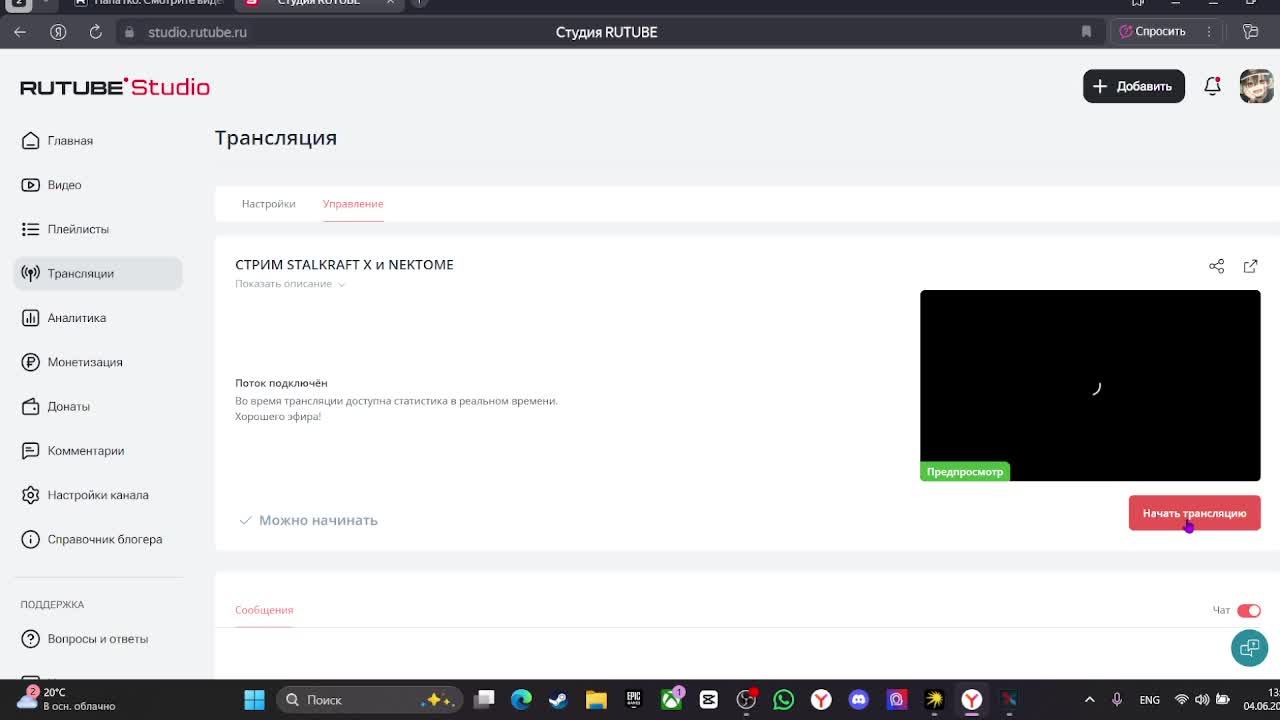1280x720 pixels.
Task: Go to Донаты in sidebar
Action: click(x=98, y=406)
